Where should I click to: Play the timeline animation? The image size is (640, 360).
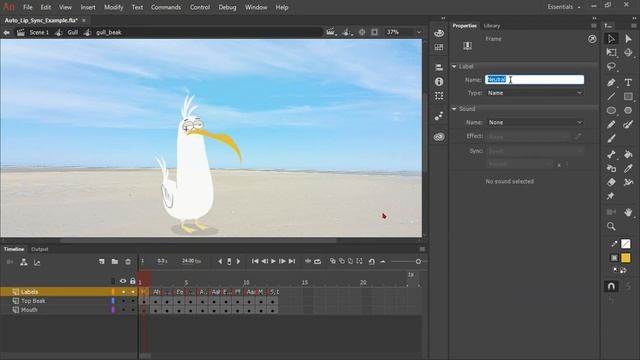(273, 261)
